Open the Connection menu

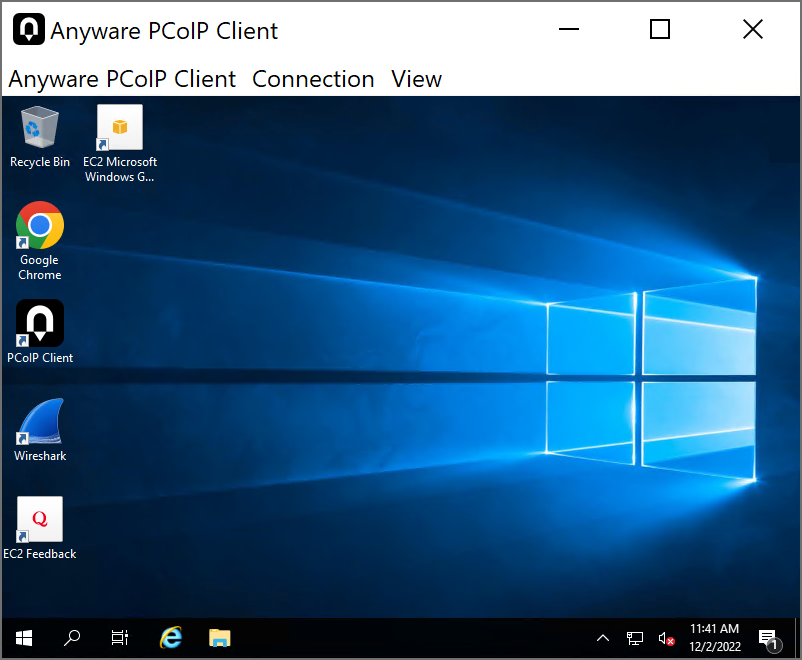[x=313, y=79]
